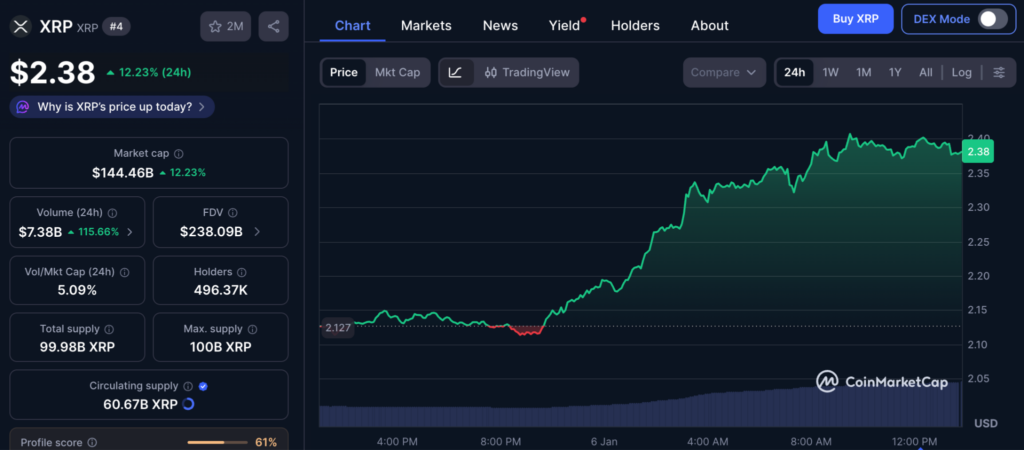
Task: Select the Mkt Cap chart view
Action: (x=397, y=72)
